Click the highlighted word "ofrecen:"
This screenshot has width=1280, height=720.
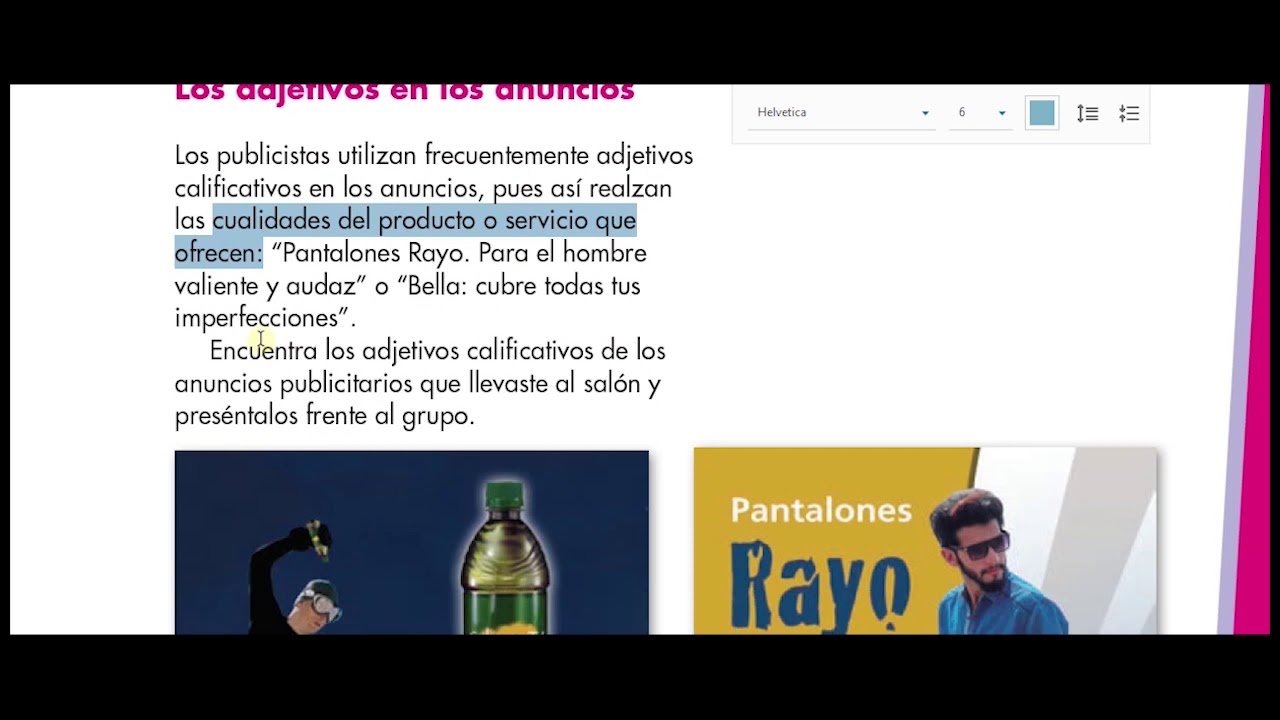(218, 253)
